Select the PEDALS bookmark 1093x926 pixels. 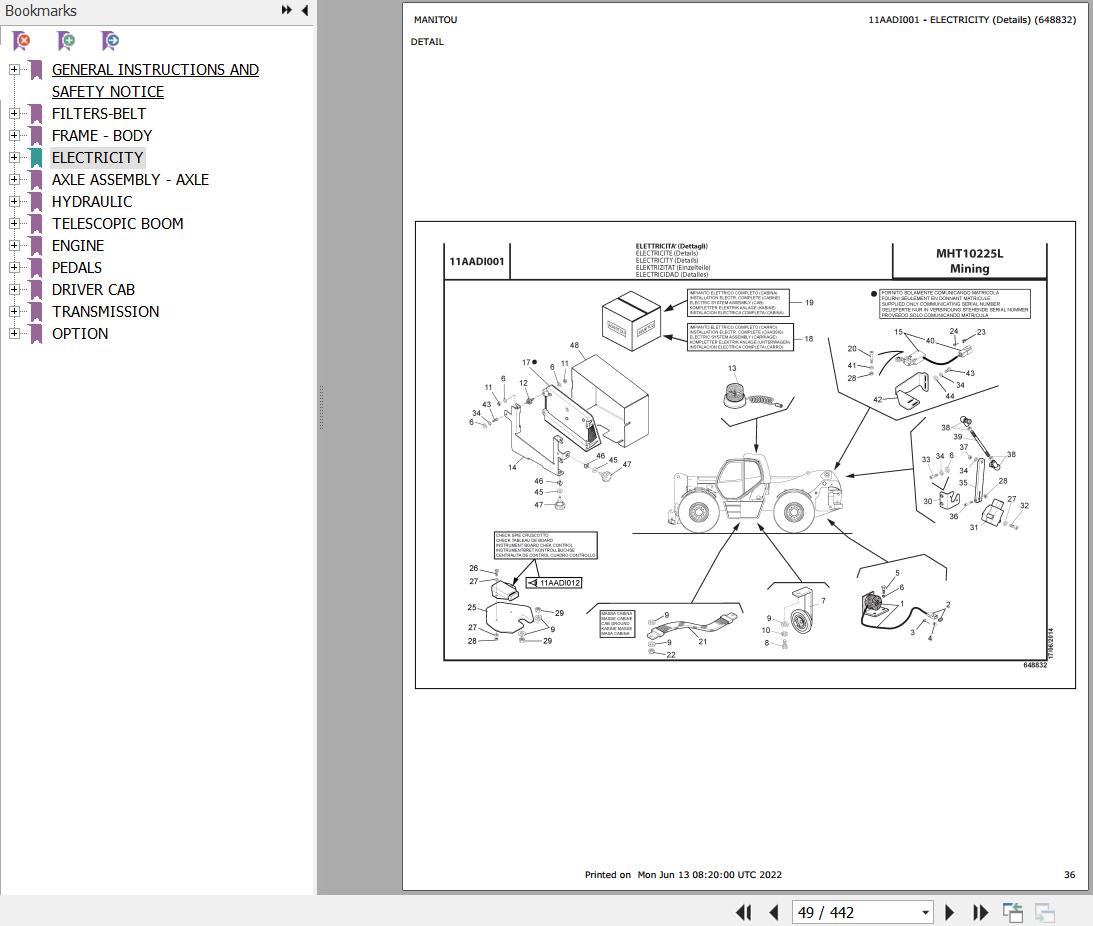coord(77,267)
